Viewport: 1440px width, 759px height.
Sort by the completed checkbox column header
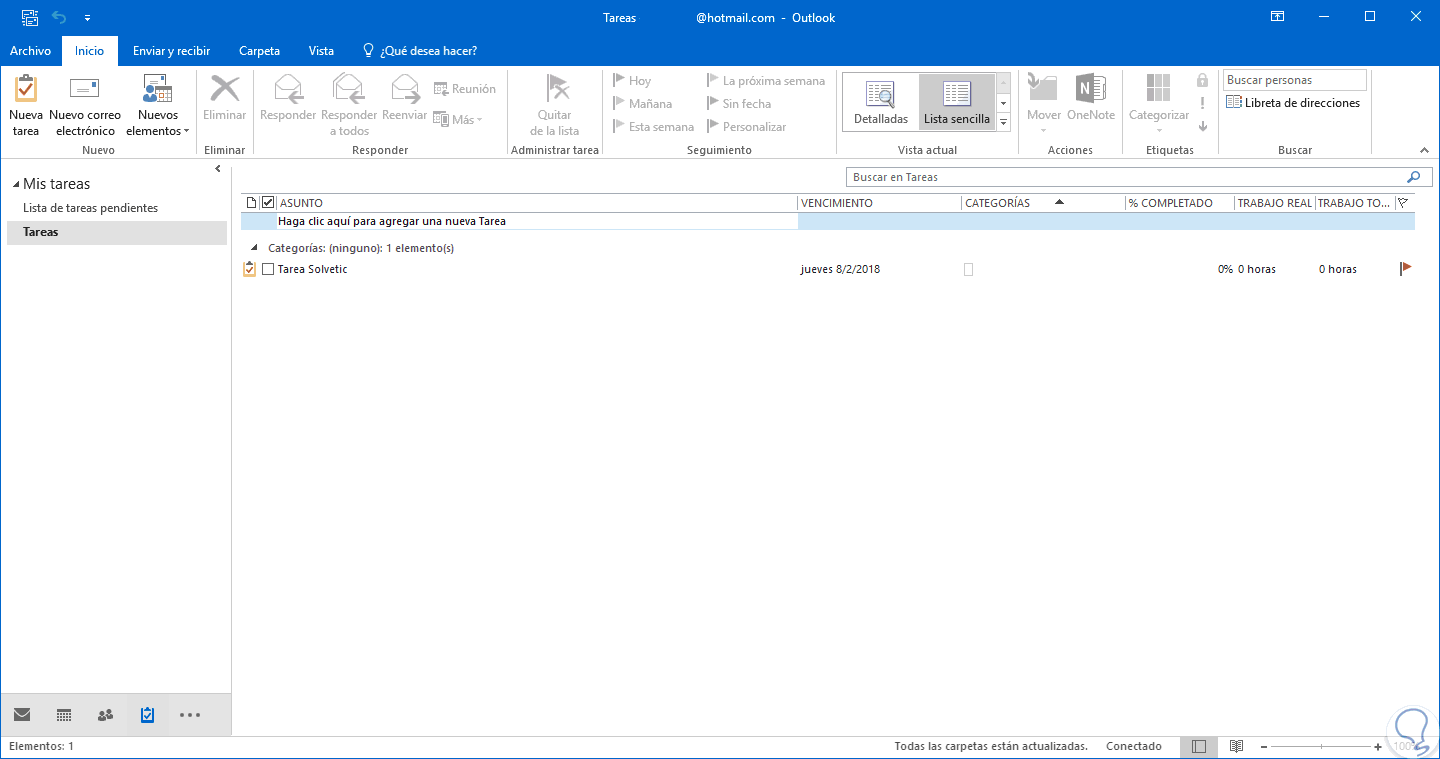click(x=268, y=203)
